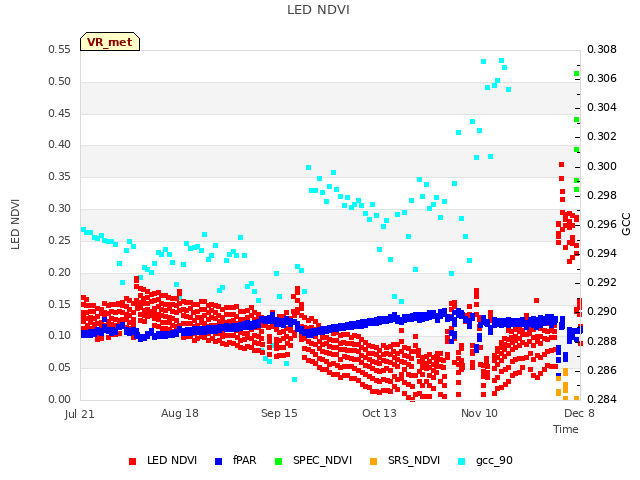Viewport: 640px width, 480px height.
Task: Click the 0.300 GCC axis value
Action: click(602, 166)
